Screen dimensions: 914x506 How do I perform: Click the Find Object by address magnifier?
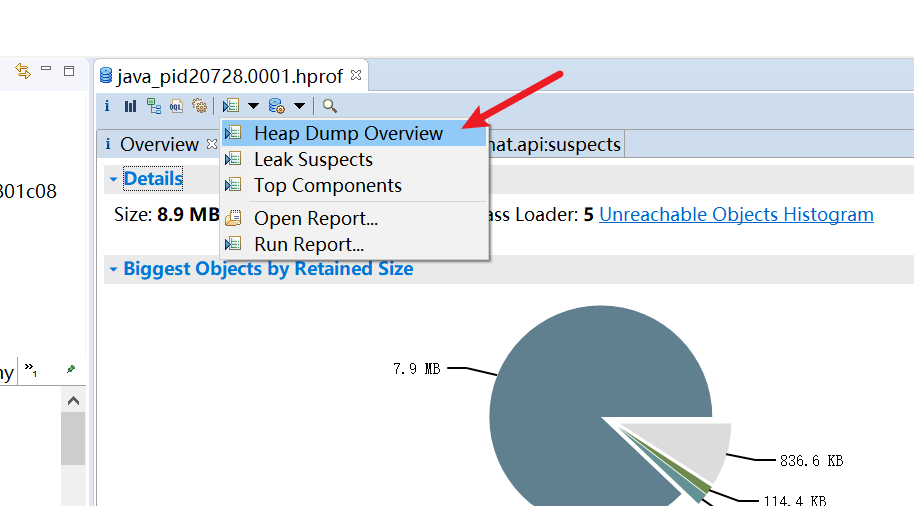click(x=329, y=106)
